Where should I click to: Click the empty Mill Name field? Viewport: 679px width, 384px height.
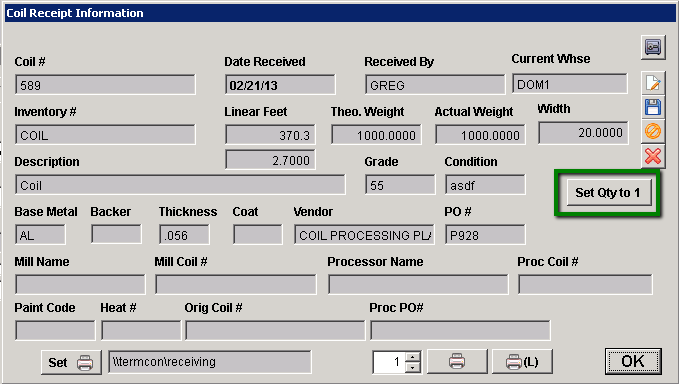(x=80, y=285)
